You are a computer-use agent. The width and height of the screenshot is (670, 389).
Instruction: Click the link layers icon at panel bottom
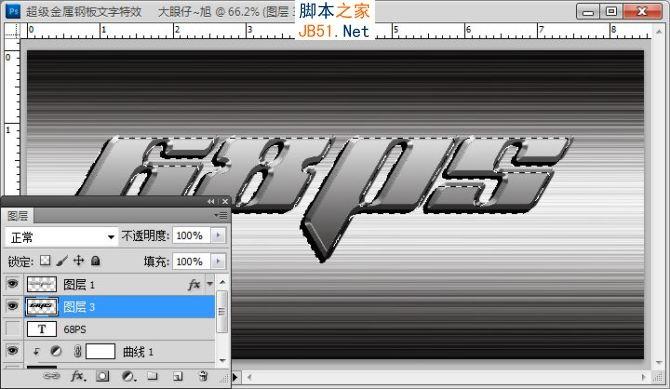(52, 376)
